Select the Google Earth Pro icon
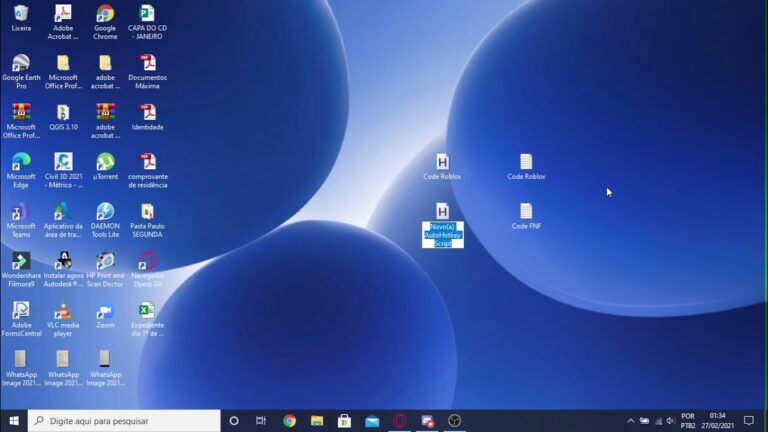The height and width of the screenshot is (432, 768). (21, 63)
